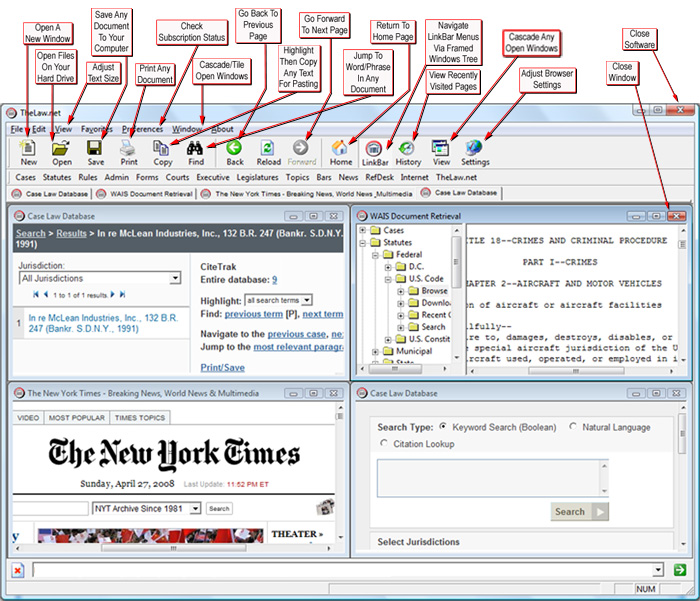The image size is (700, 601).
Task: Click horizontal scrollbar in New York Times window
Action: [x=174, y=548]
